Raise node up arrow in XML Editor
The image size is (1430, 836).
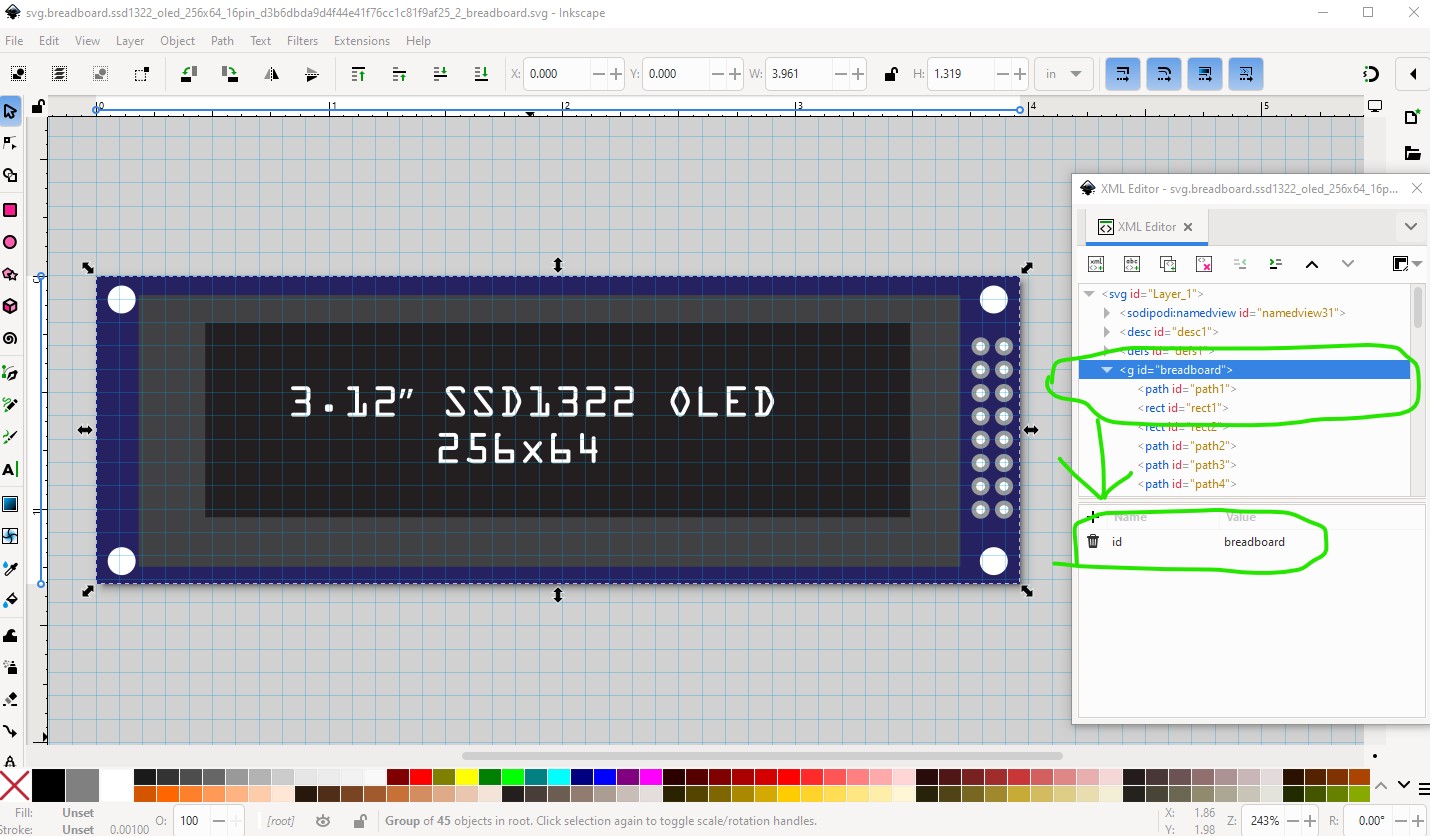pos(1312,264)
